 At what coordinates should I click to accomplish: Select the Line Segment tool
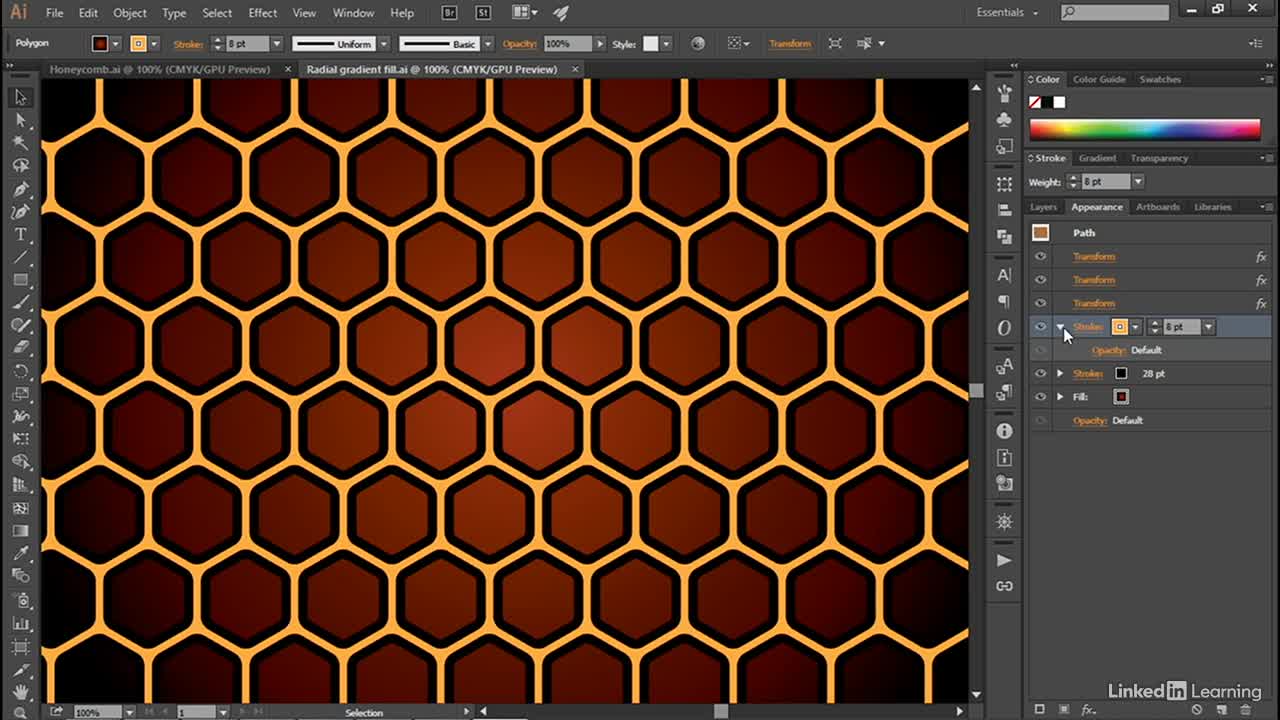(20, 257)
